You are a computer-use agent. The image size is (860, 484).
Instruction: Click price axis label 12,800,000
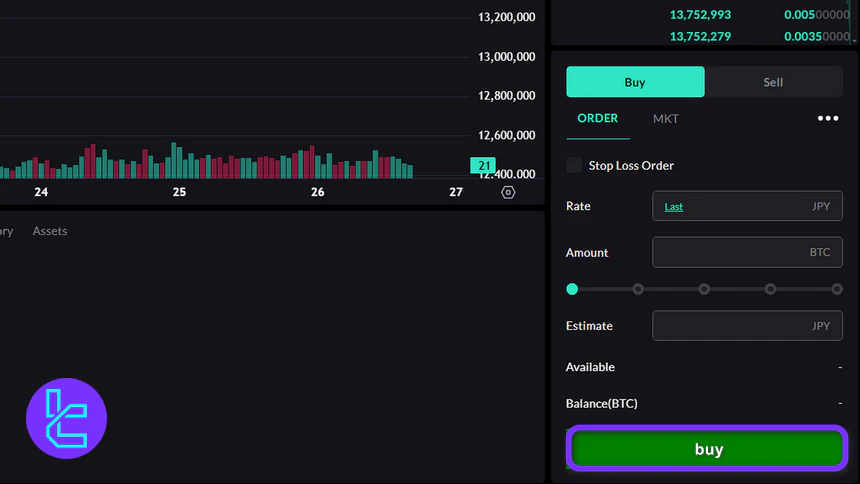coord(507,95)
